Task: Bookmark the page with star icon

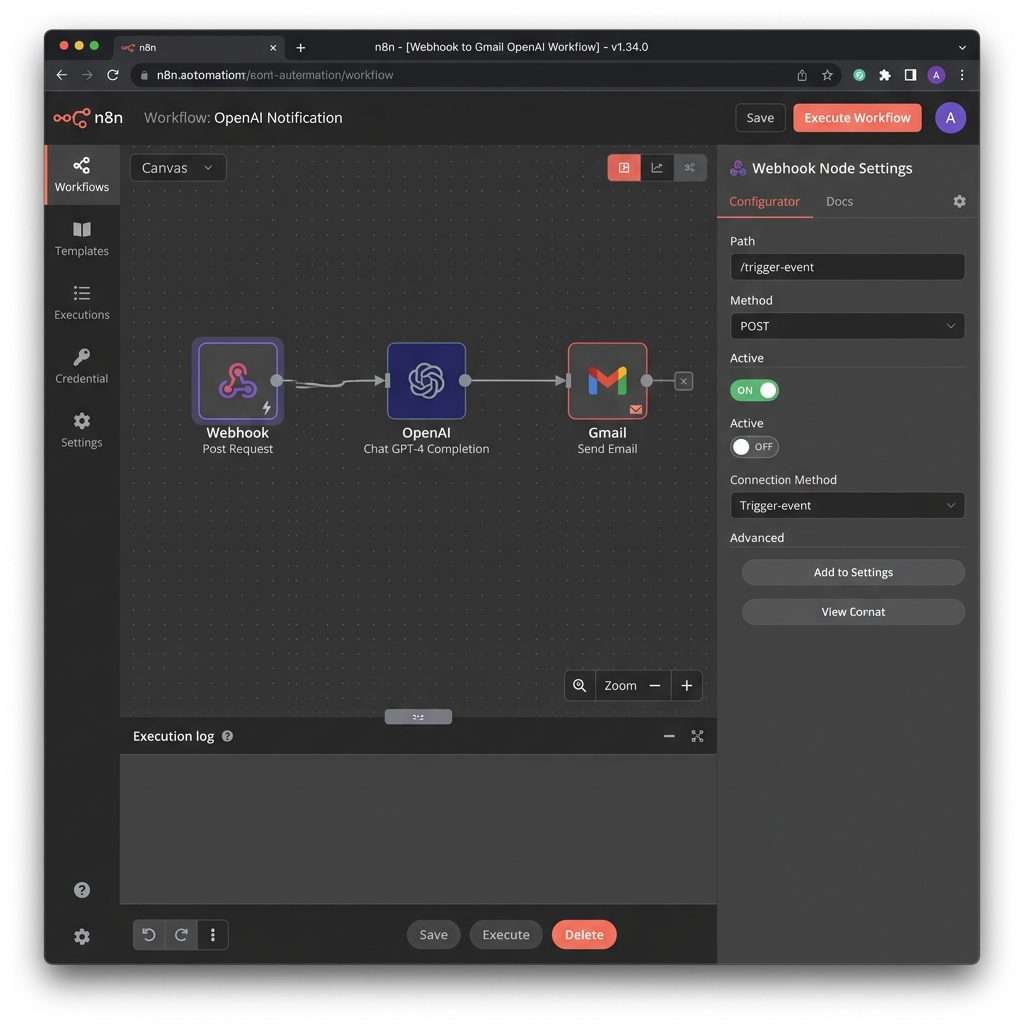Action: tap(827, 75)
